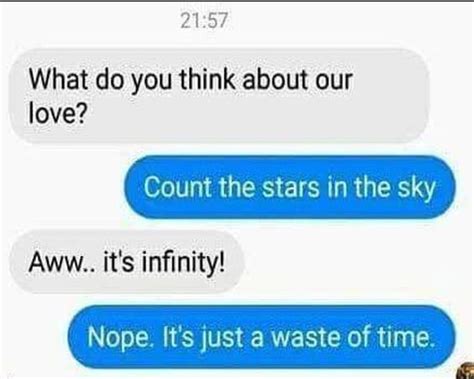Select the "What do you think about our love?" message
This screenshot has height=379, width=474.
coord(219,96)
